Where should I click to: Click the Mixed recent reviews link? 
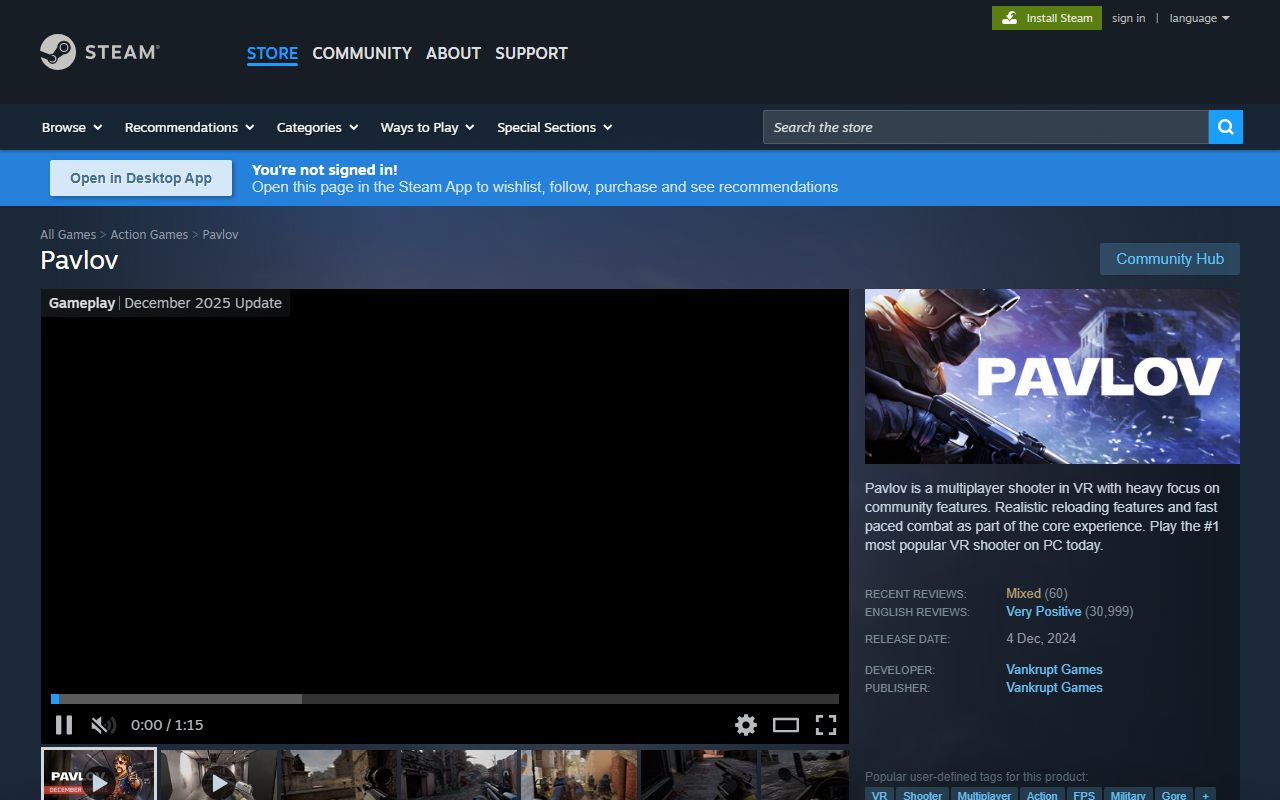click(1023, 593)
